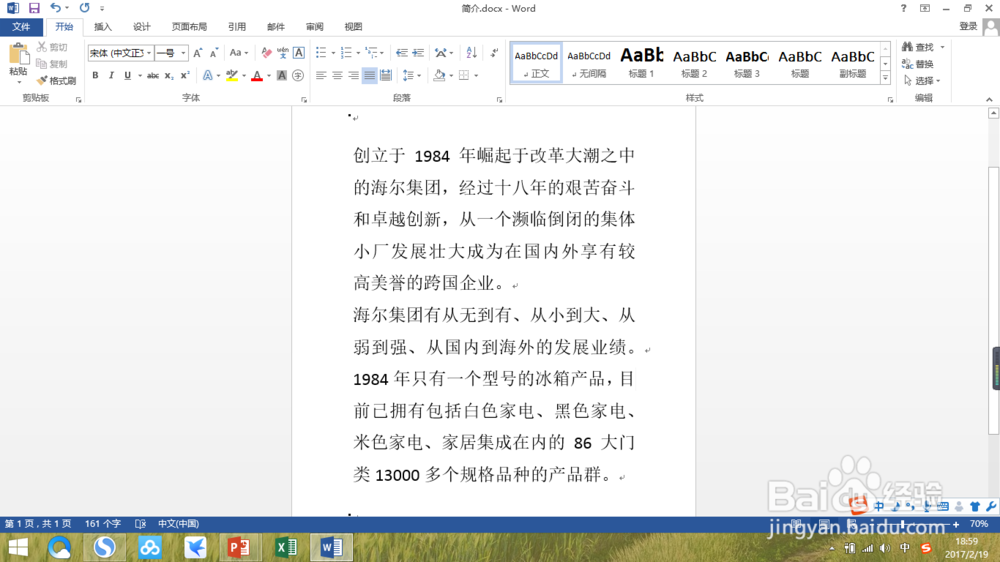Apply superscript formatting
This screenshot has height=562, width=1000.
coord(185,75)
